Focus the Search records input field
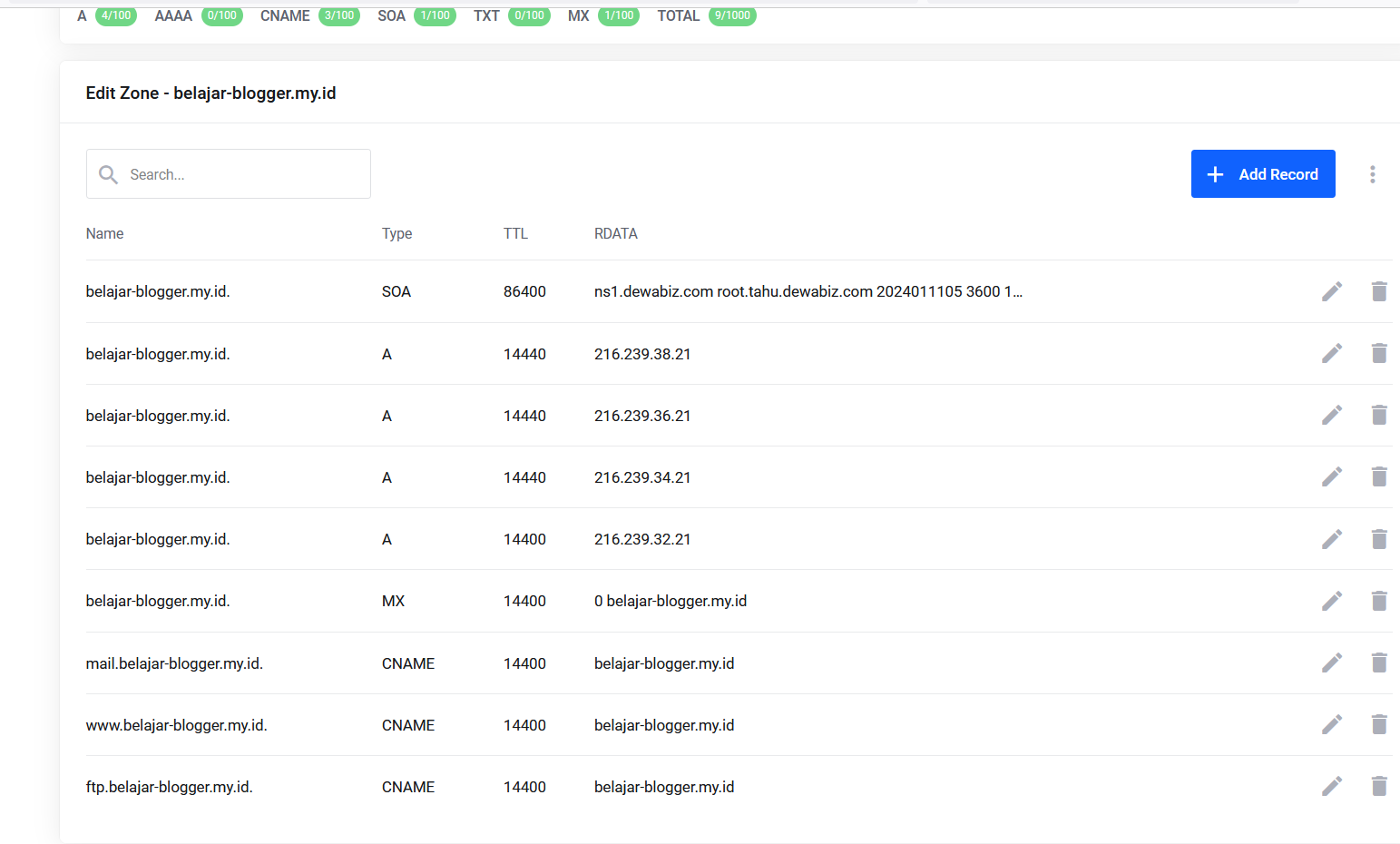The width and height of the screenshot is (1400, 844). pos(240,174)
